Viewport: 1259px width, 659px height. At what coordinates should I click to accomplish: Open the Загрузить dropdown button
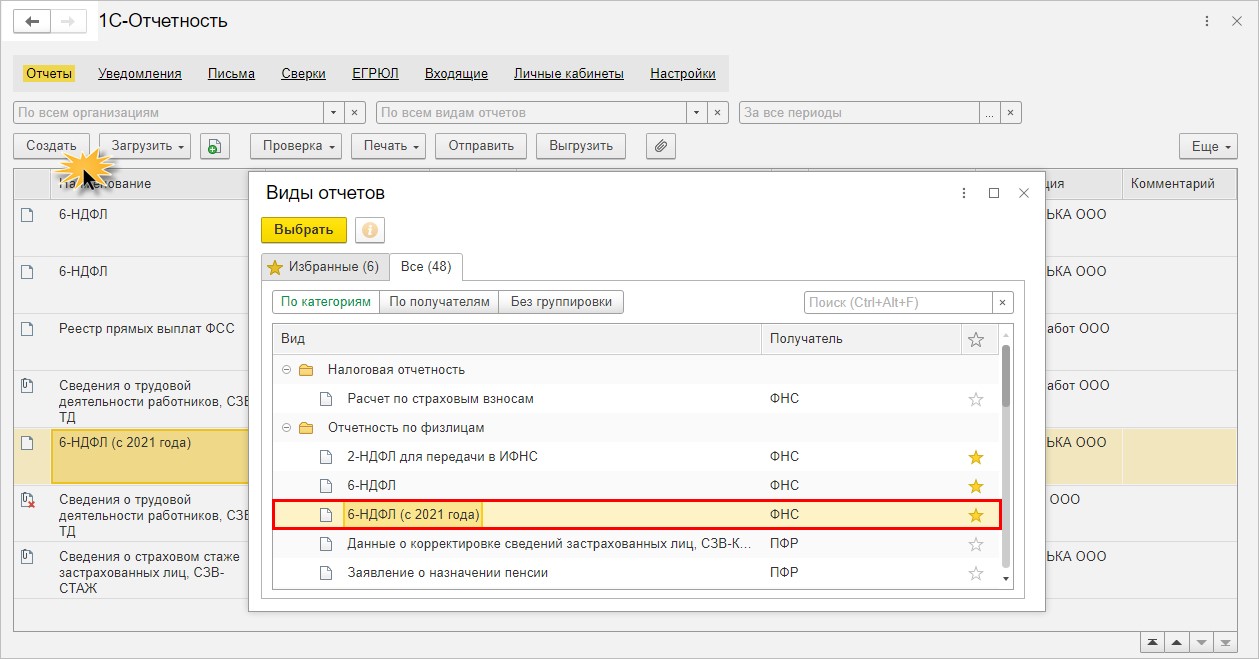145,146
